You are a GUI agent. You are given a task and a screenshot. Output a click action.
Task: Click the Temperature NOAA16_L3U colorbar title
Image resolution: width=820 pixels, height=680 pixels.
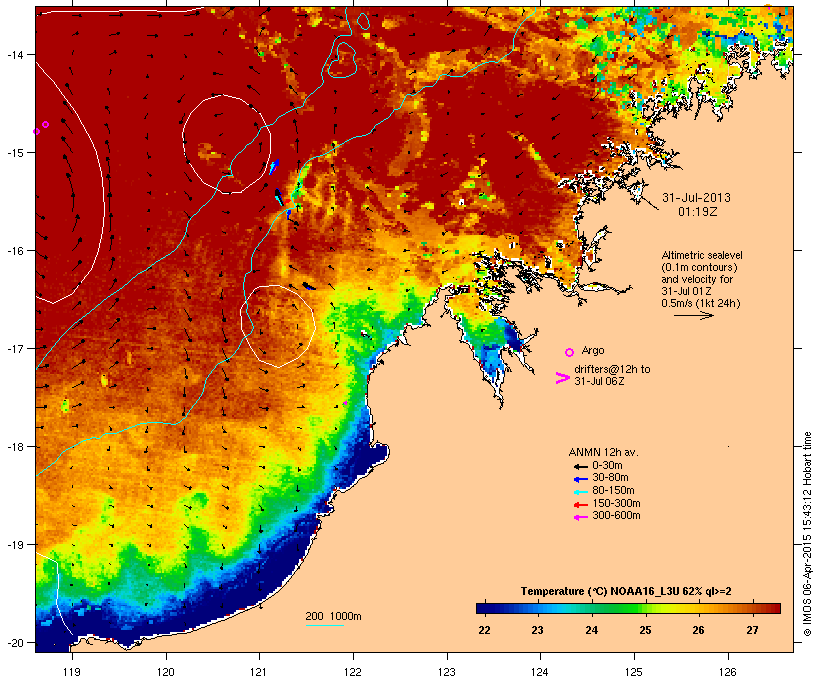pos(626,591)
